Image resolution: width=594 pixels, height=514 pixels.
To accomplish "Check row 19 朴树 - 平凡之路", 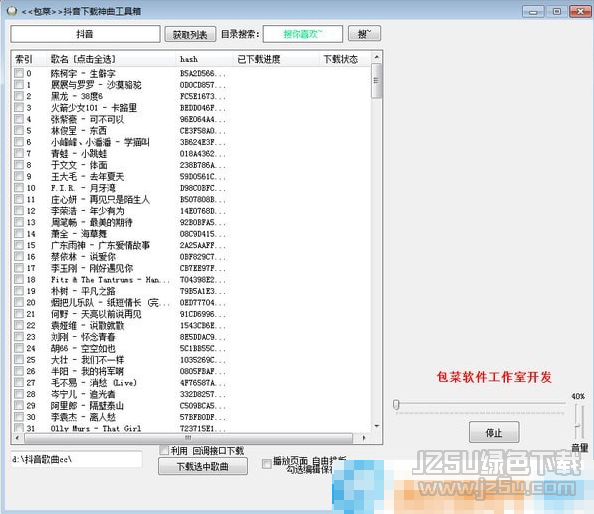I will click(19, 291).
